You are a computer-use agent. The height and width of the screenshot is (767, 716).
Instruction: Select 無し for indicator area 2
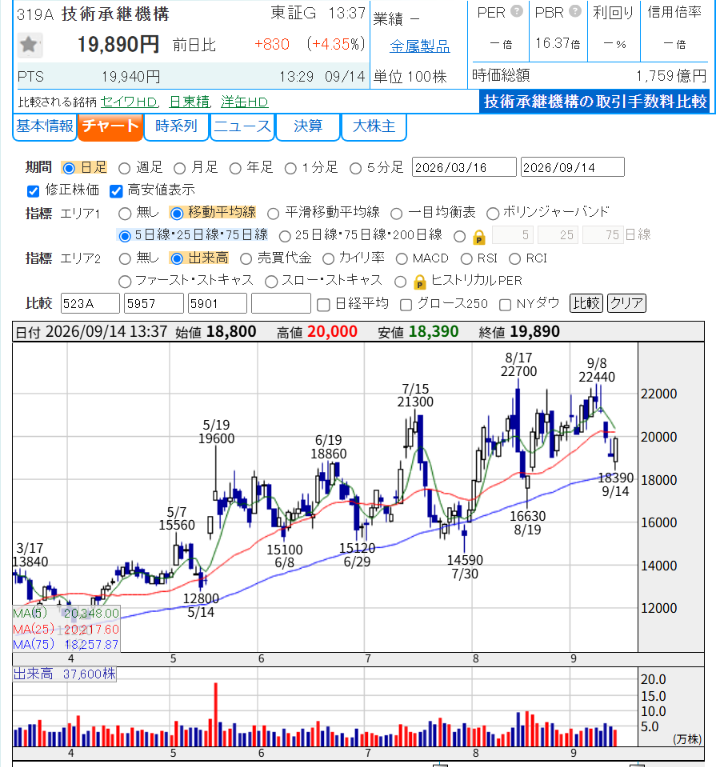click(125, 259)
